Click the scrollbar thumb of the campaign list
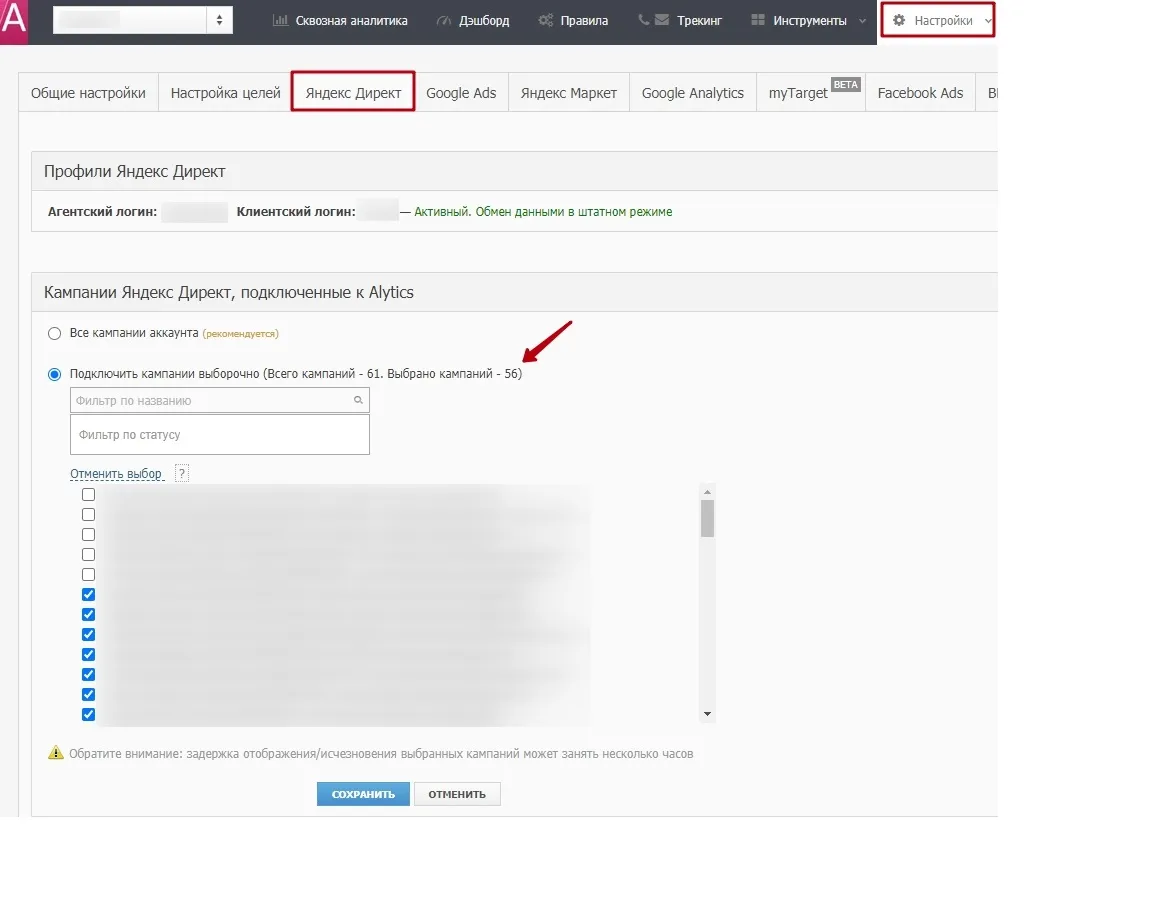The width and height of the screenshot is (1152, 912). [707, 518]
